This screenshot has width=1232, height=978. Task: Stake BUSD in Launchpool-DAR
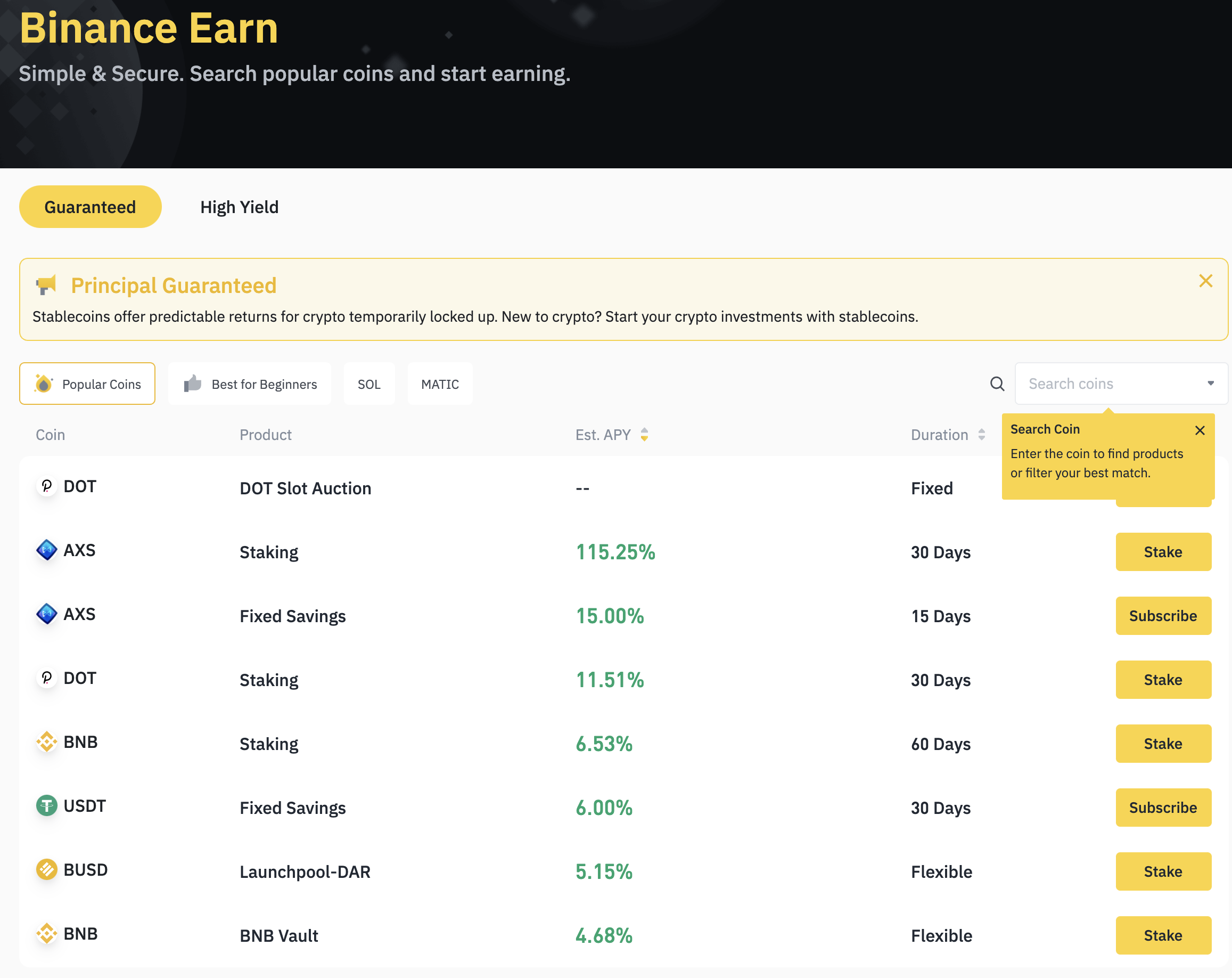click(1163, 871)
